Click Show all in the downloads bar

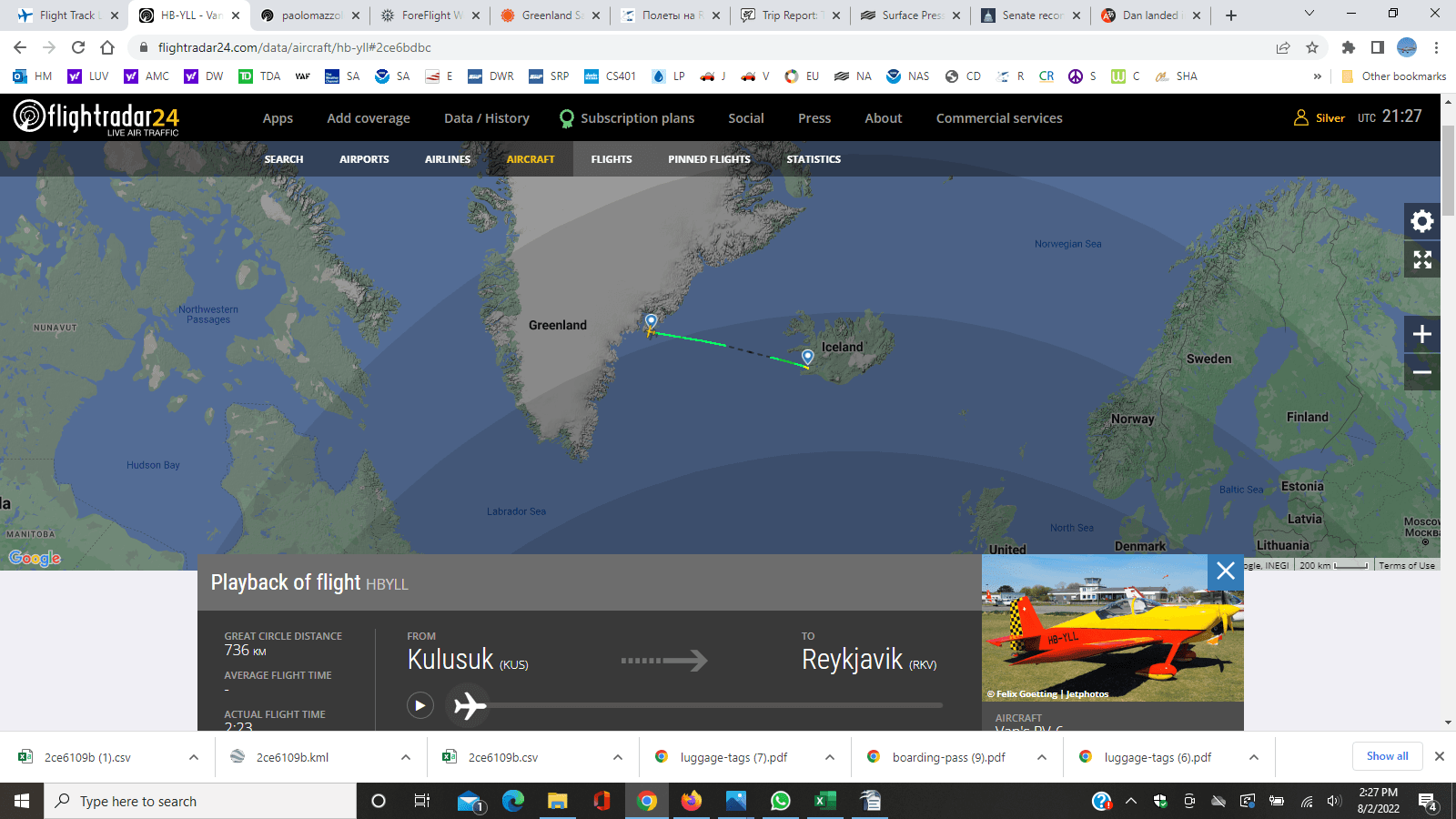(1387, 756)
